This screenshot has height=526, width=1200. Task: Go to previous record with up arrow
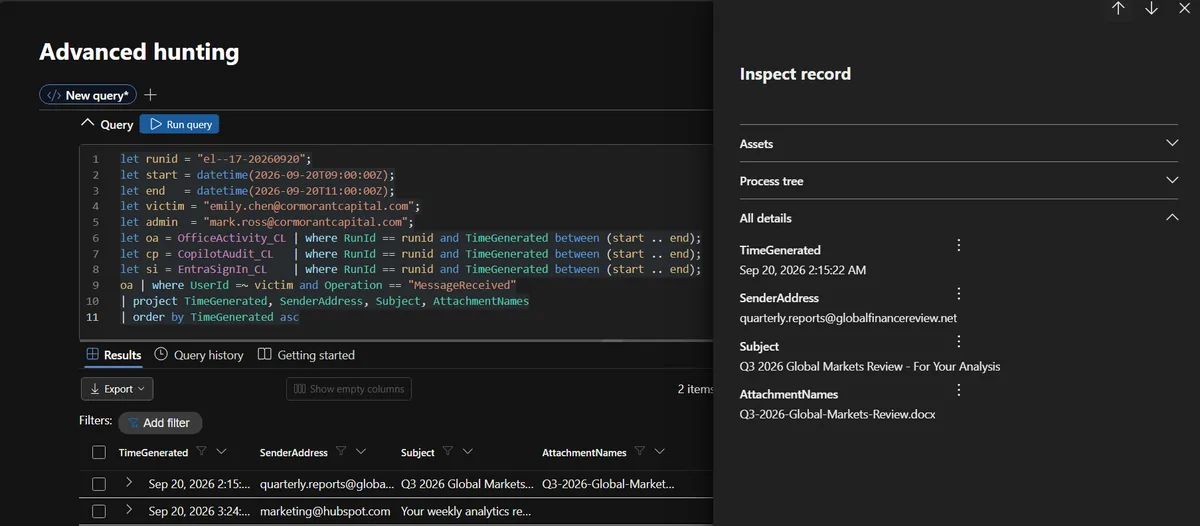pyautogui.click(x=1118, y=8)
